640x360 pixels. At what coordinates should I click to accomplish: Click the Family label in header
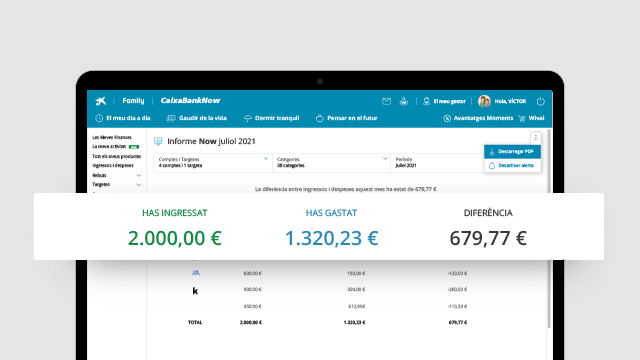coord(133,101)
